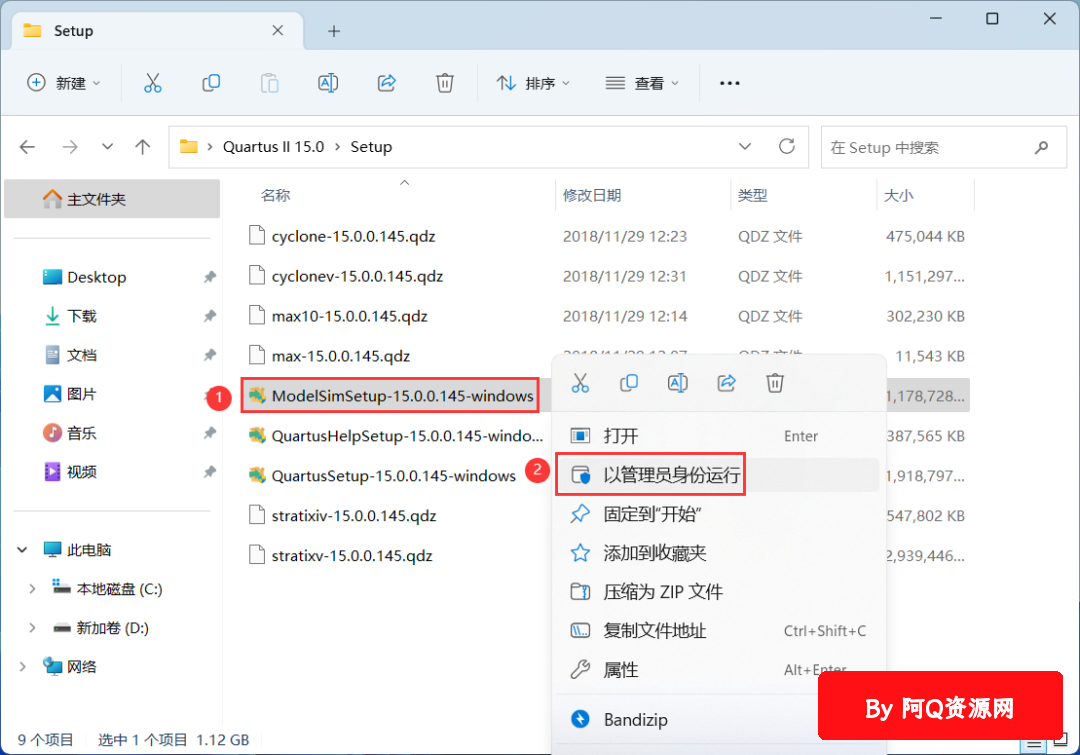This screenshot has width=1080, height=755.
Task: Click the QuartusSetup installer file icon
Action: click(257, 476)
